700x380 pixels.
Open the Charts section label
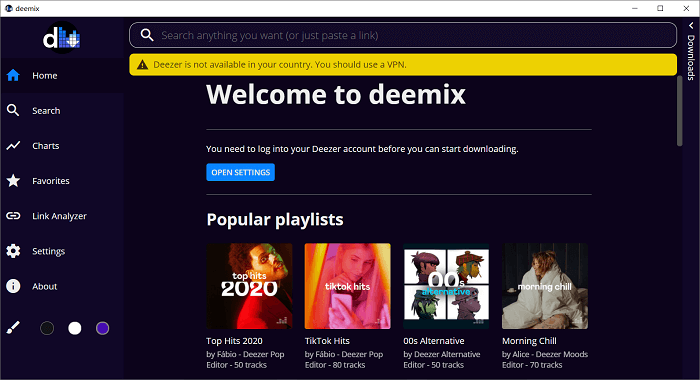[46, 146]
